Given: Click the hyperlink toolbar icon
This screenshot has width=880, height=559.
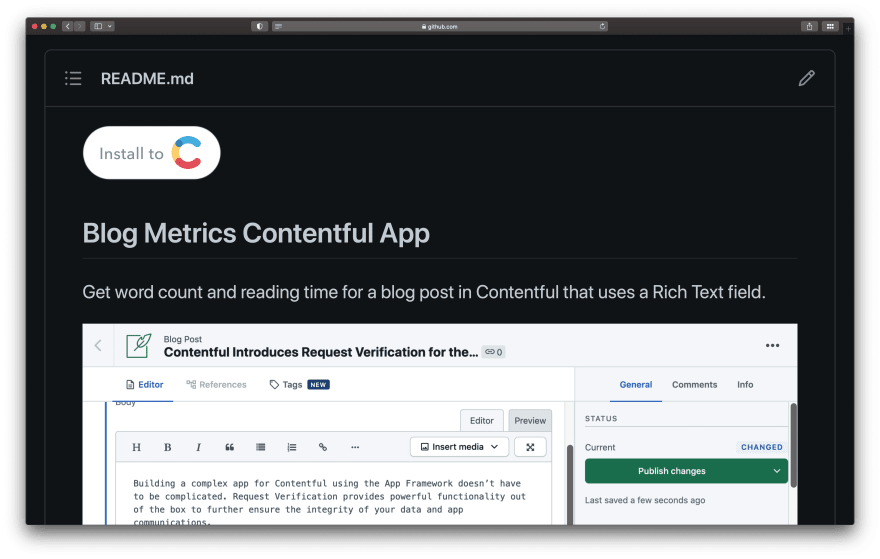Looking at the screenshot, I should tap(323, 447).
